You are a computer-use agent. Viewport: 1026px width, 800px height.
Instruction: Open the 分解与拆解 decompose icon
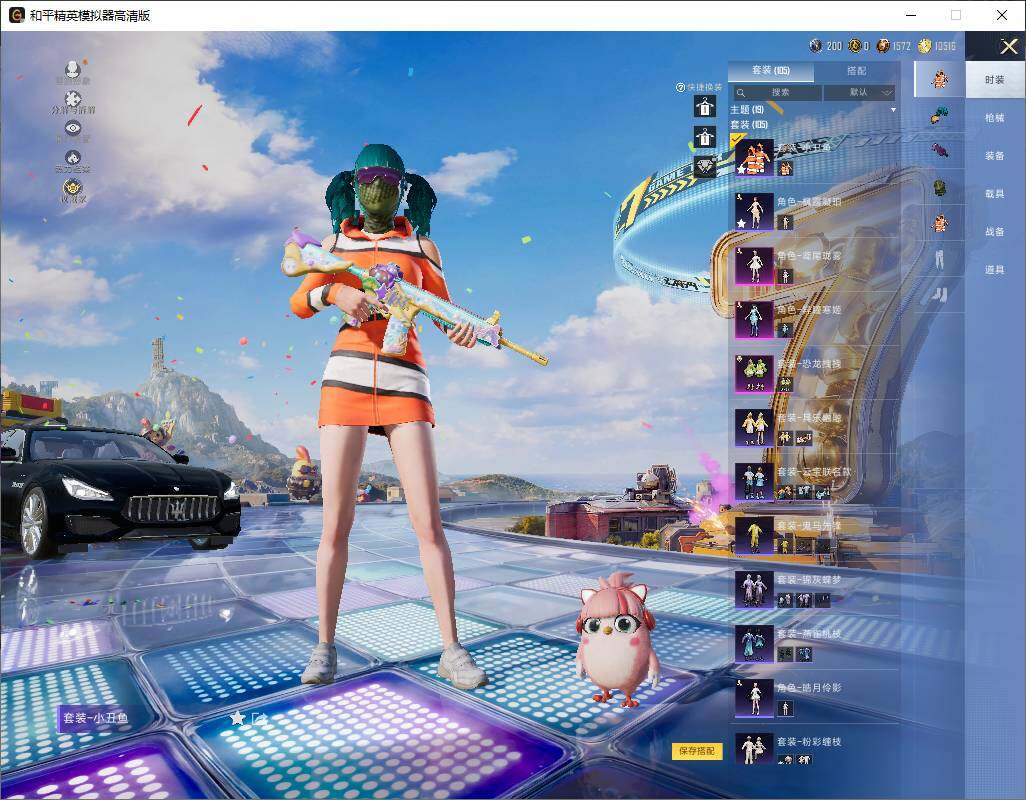click(x=73, y=99)
